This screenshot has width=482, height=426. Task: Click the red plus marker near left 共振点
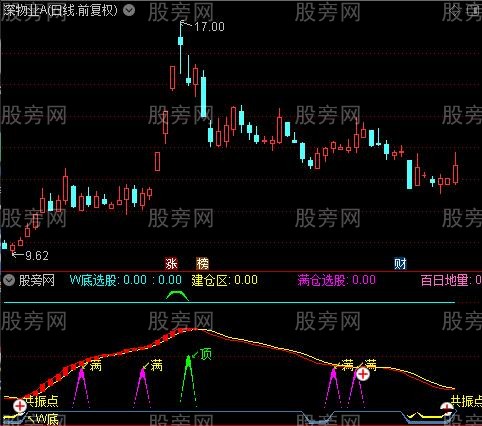point(20,406)
